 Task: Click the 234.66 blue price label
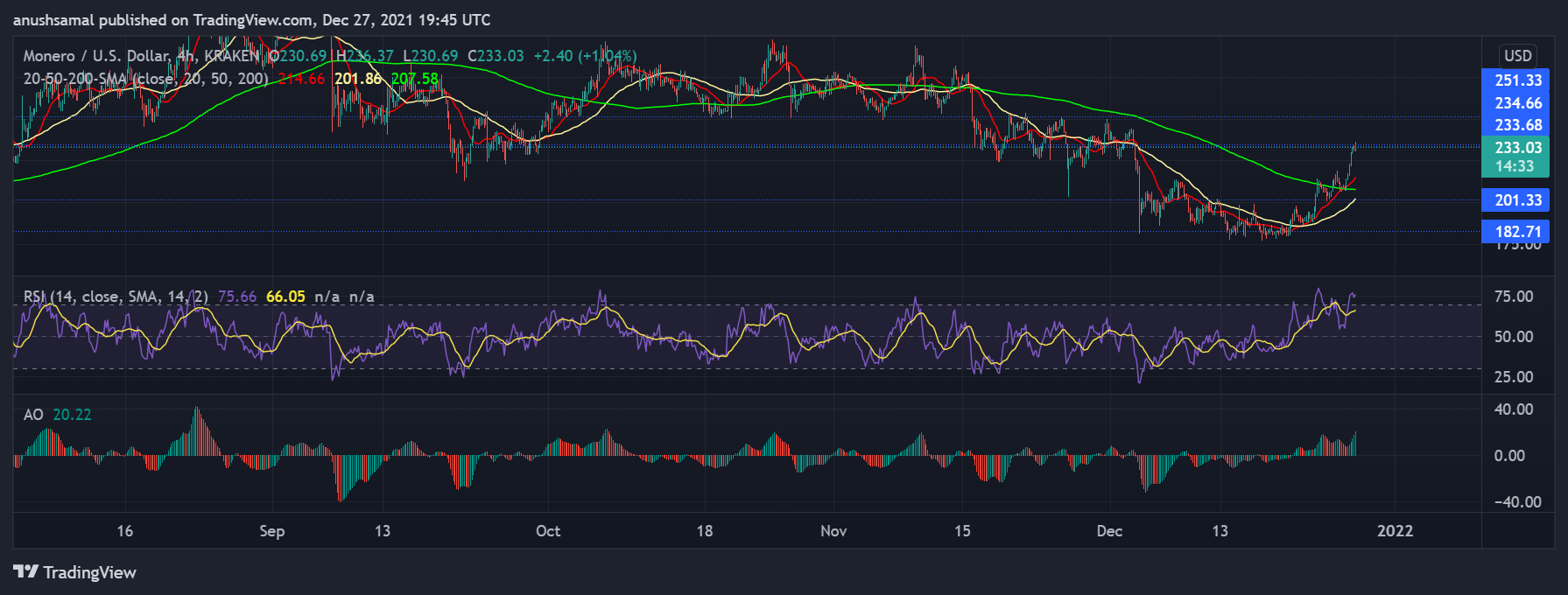tap(1517, 103)
